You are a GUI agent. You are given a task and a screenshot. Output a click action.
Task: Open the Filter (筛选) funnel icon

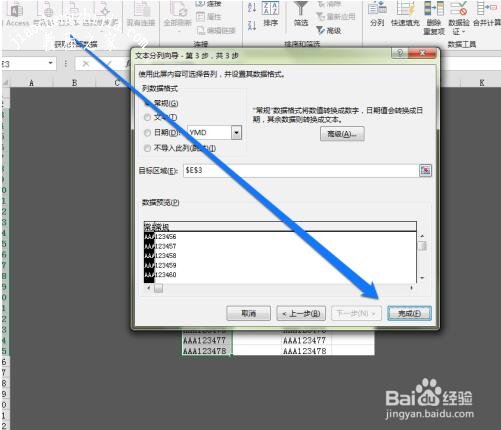[301, 8]
